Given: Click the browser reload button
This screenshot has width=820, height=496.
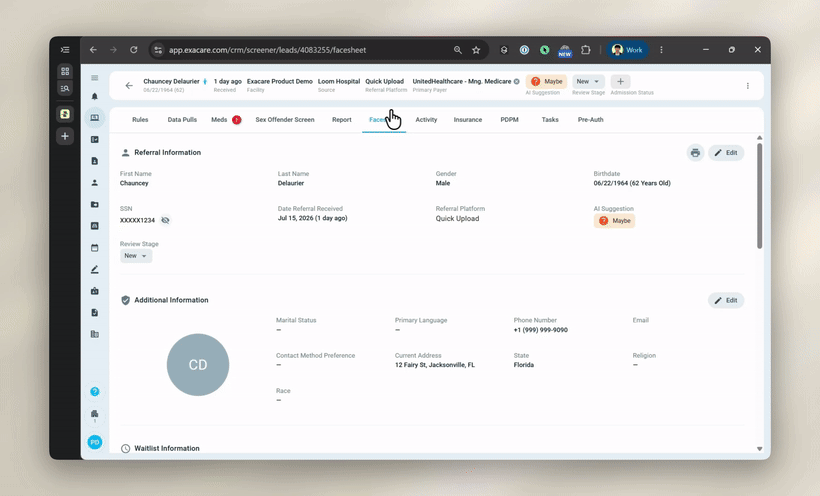Looking at the screenshot, I should point(134,50).
